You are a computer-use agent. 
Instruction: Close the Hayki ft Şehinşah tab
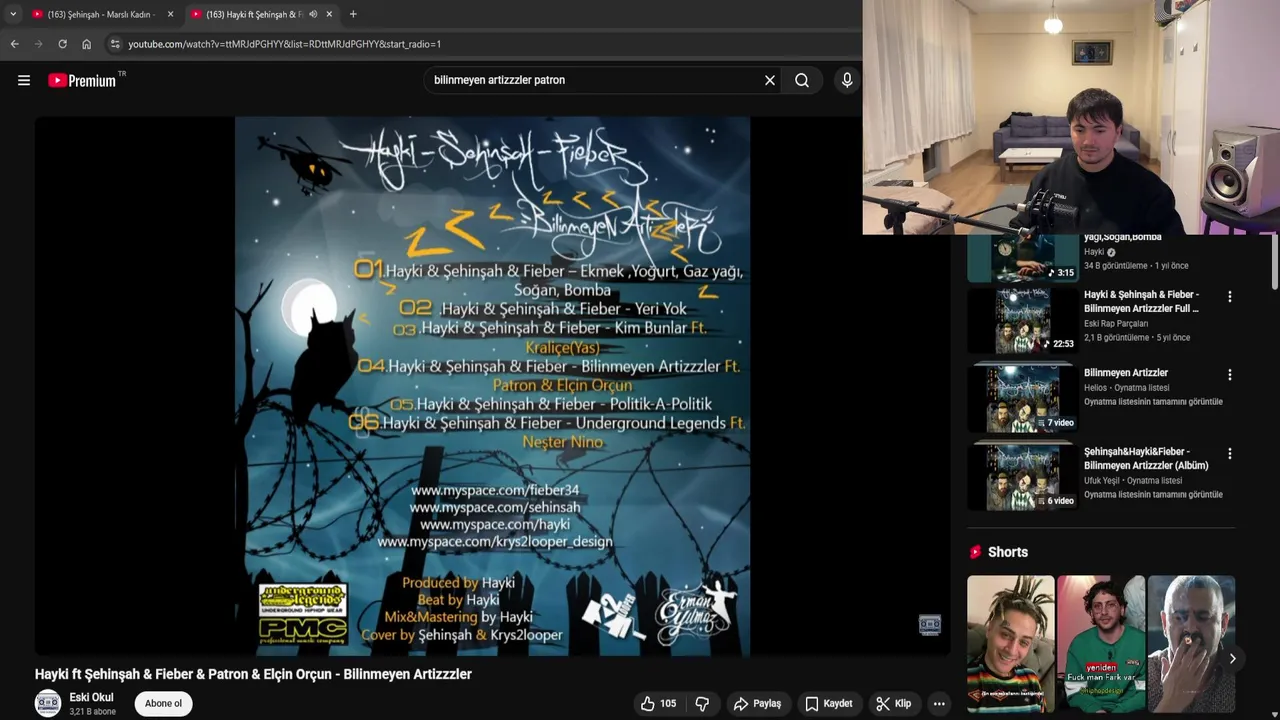pos(329,14)
